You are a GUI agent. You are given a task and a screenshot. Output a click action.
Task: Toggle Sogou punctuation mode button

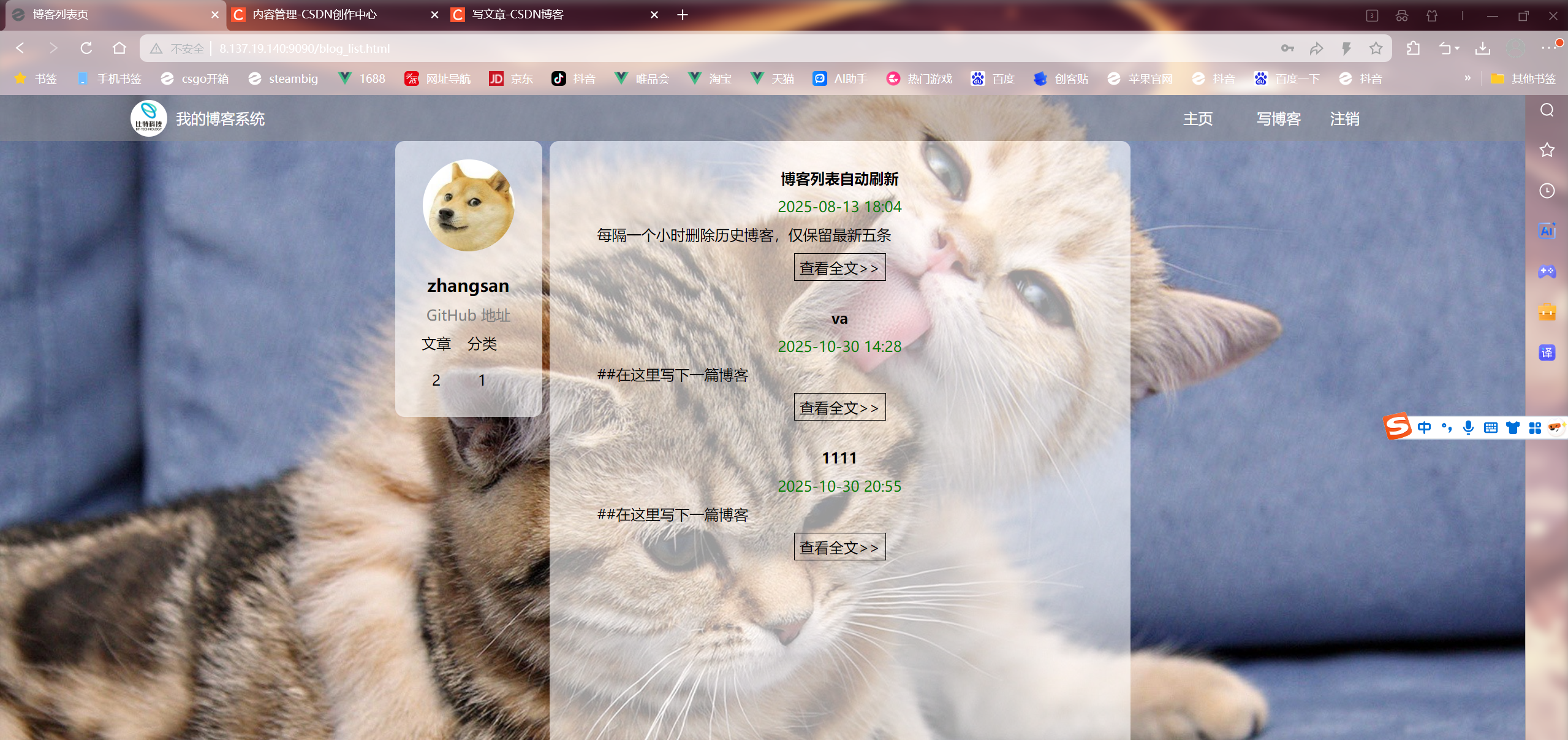(1446, 427)
